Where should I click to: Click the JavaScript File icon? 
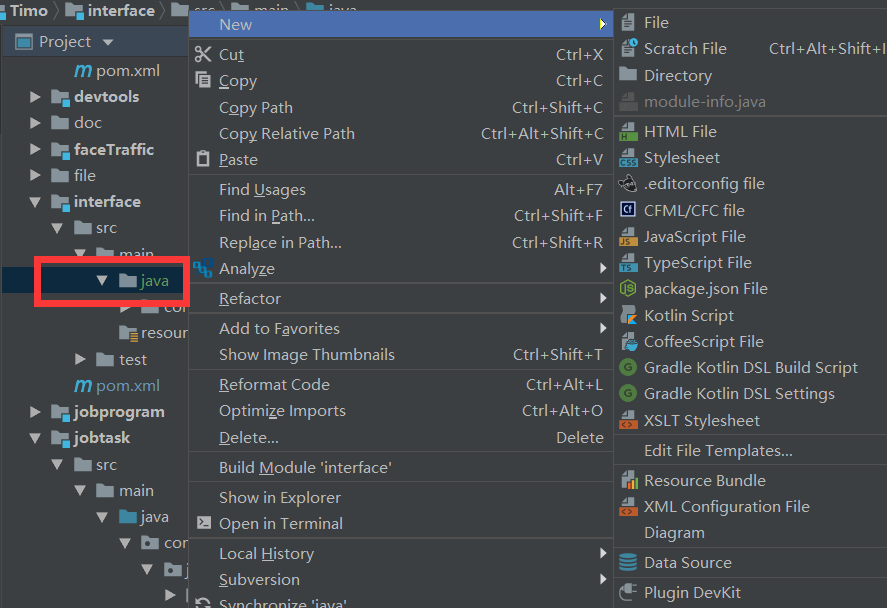click(628, 236)
